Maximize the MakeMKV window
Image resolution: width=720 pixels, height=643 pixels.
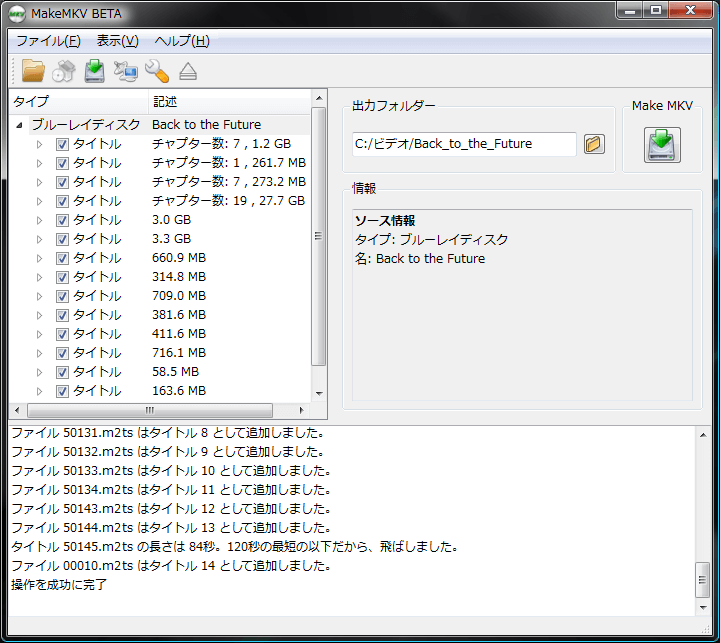point(656,10)
